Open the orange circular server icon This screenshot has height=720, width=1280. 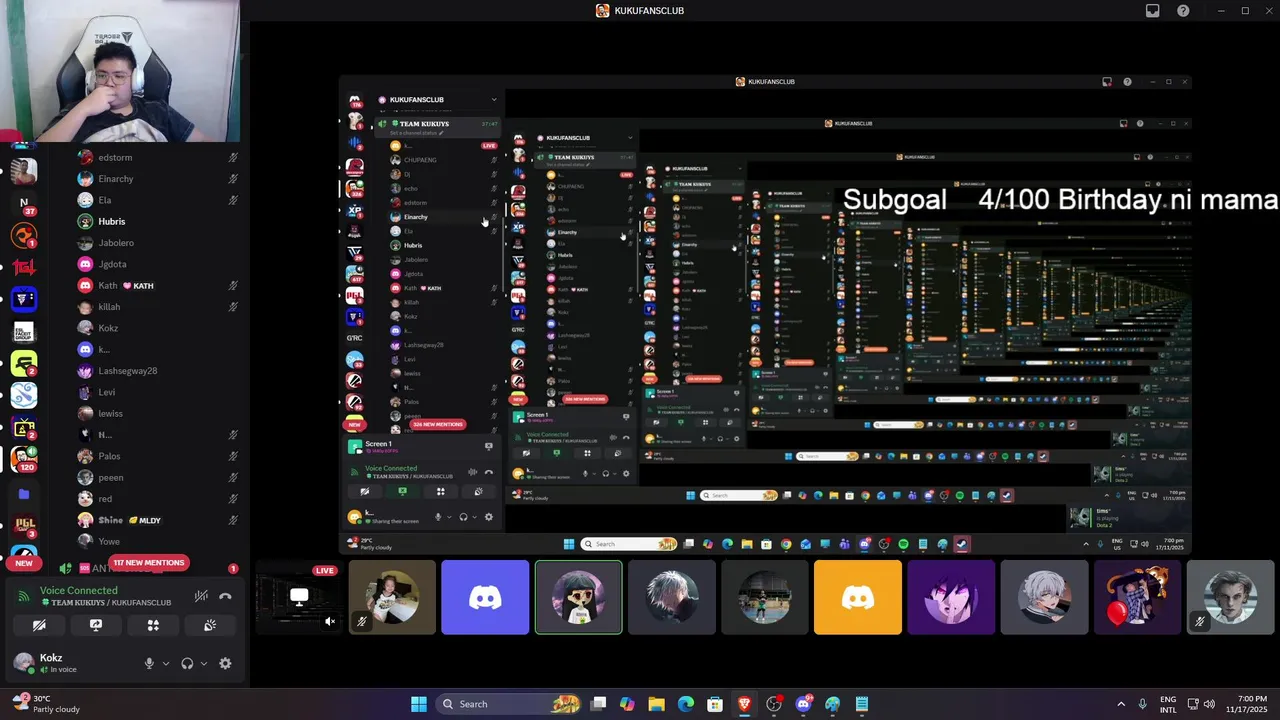pyautogui.click(x=24, y=235)
